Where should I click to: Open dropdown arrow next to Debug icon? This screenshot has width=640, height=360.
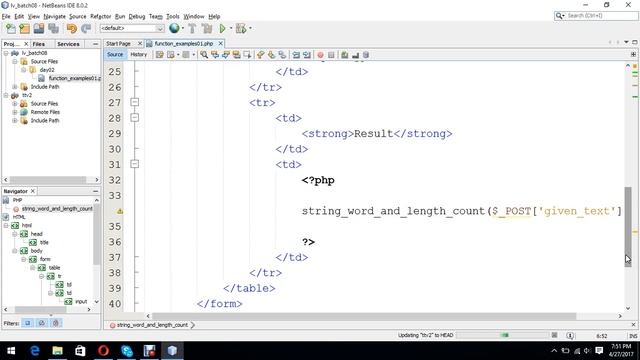point(250,29)
